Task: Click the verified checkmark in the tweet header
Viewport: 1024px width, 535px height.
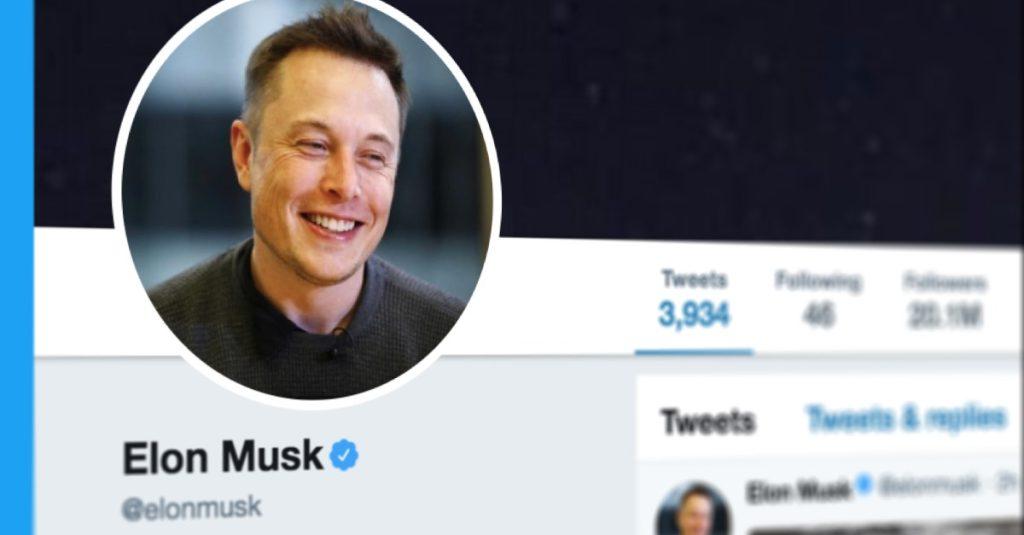Action: click(x=864, y=485)
